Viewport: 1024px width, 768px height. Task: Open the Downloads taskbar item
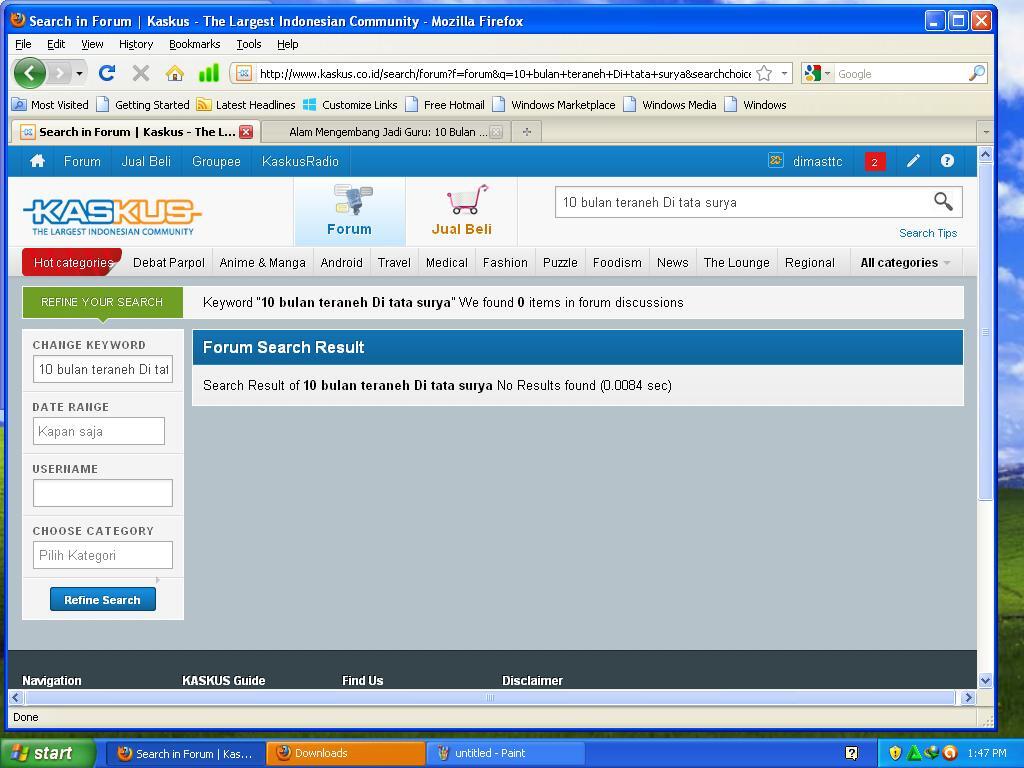point(345,753)
